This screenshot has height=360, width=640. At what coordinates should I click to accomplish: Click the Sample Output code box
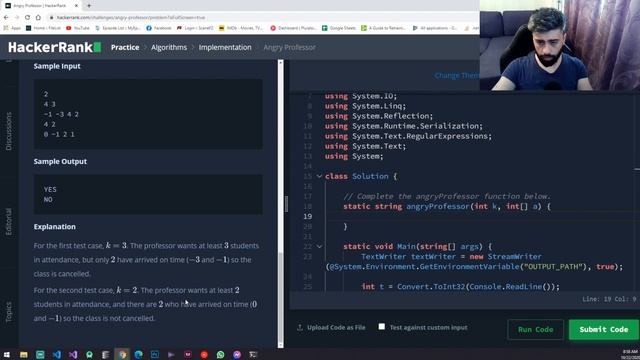(x=148, y=194)
